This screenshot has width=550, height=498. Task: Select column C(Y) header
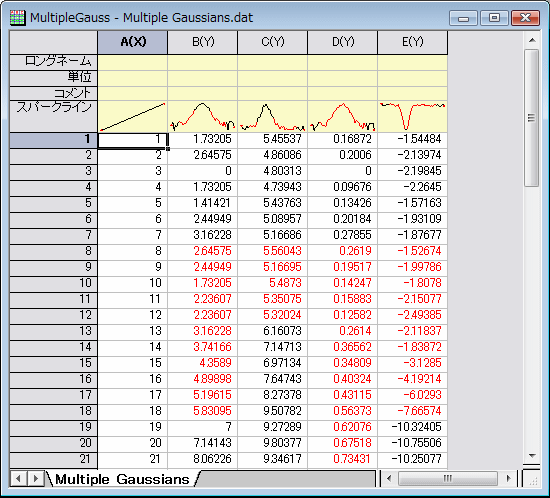[x=273, y=42]
